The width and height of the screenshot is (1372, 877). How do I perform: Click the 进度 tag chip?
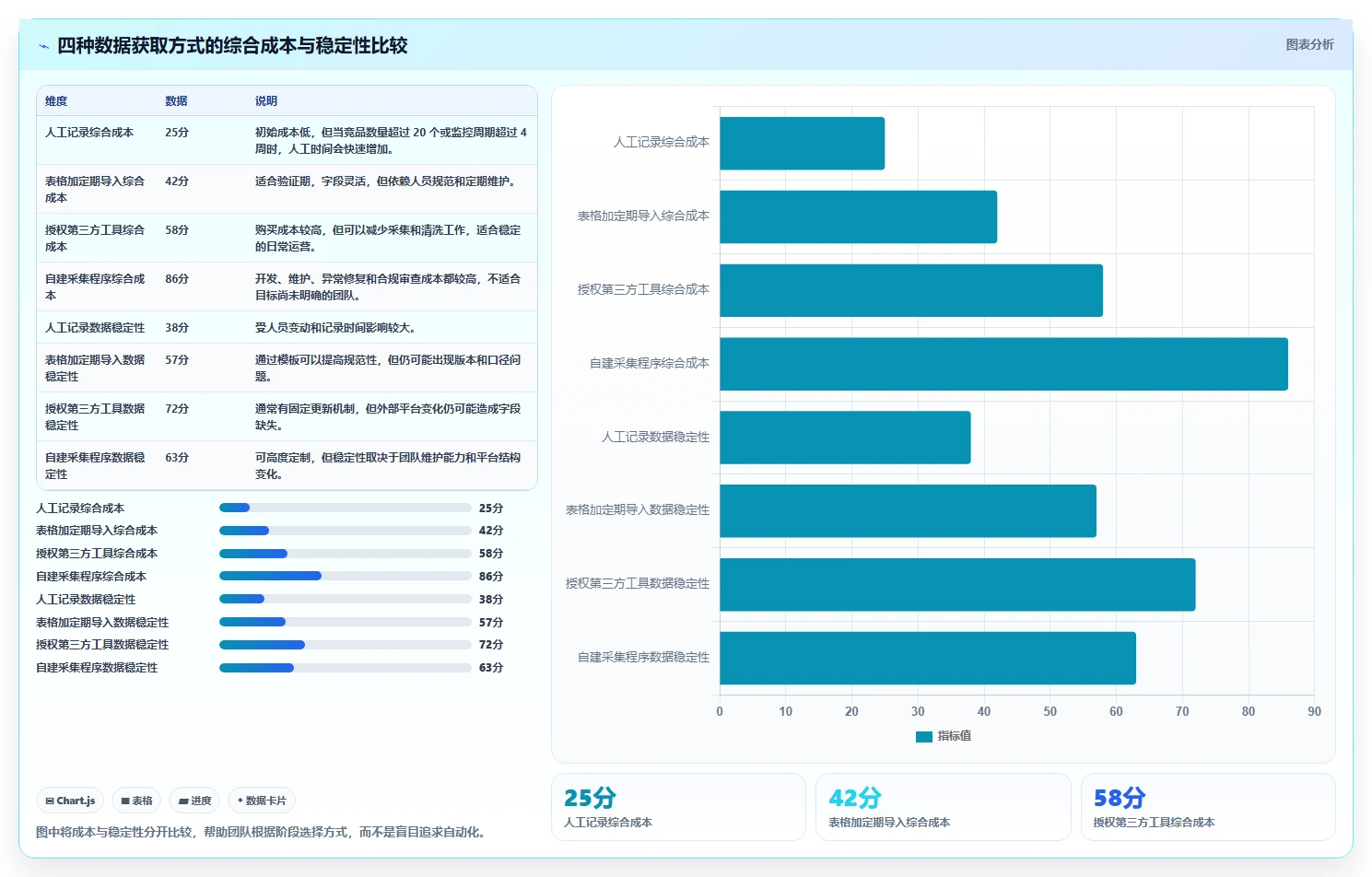[194, 801]
